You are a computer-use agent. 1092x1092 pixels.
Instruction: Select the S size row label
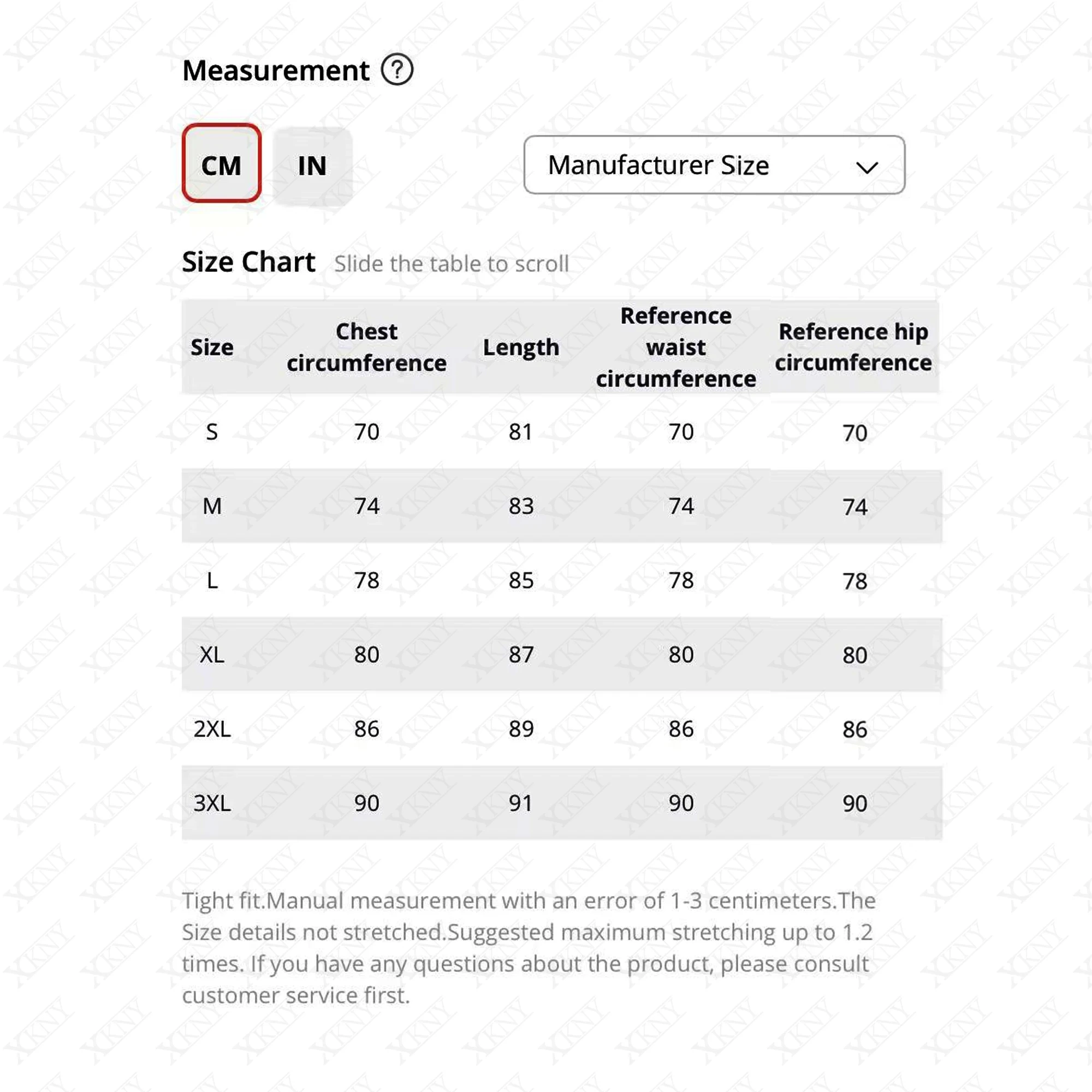pos(212,432)
